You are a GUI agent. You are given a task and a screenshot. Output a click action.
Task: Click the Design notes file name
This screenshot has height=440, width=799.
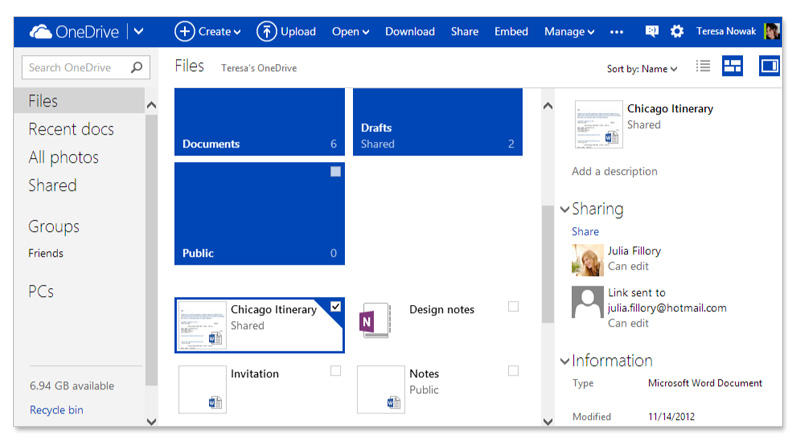tap(442, 309)
